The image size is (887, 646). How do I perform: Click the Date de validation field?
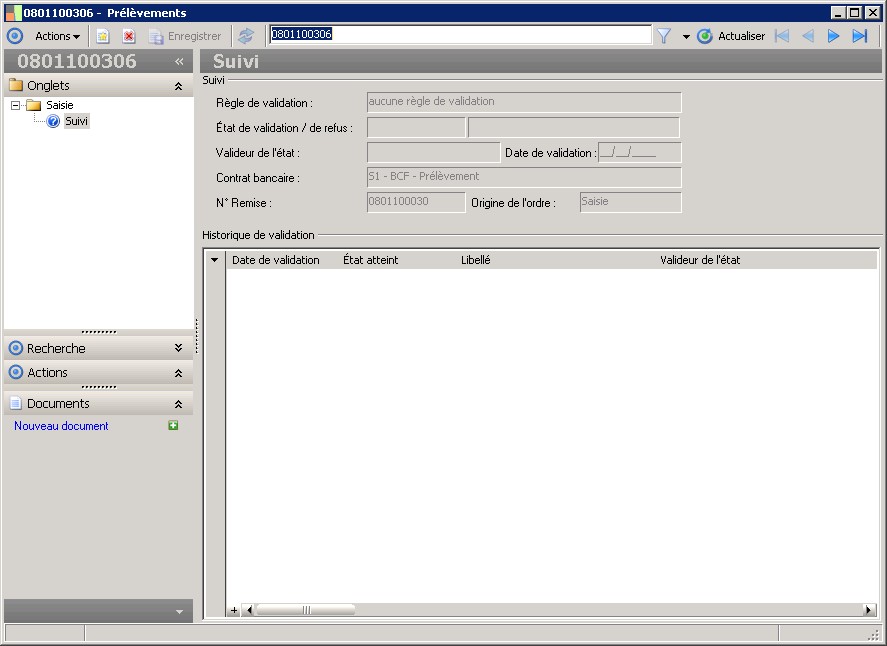(x=639, y=152)
